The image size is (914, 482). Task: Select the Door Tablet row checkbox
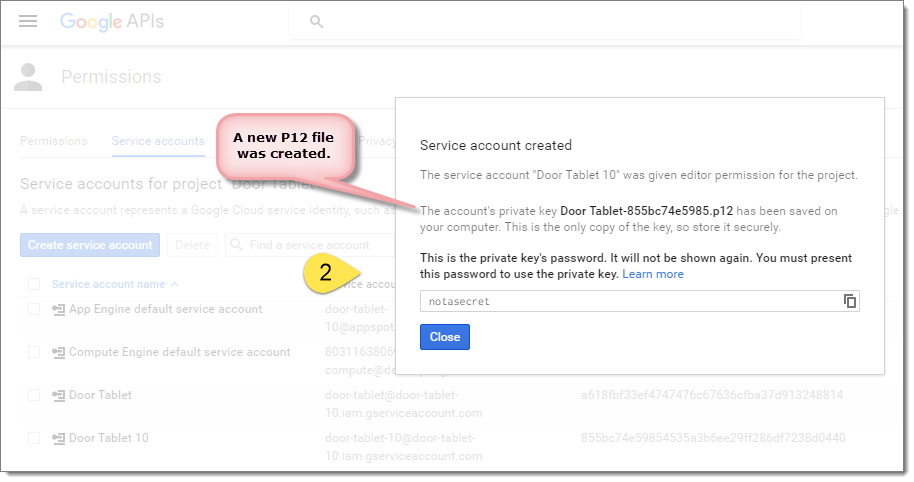[34, 395]
